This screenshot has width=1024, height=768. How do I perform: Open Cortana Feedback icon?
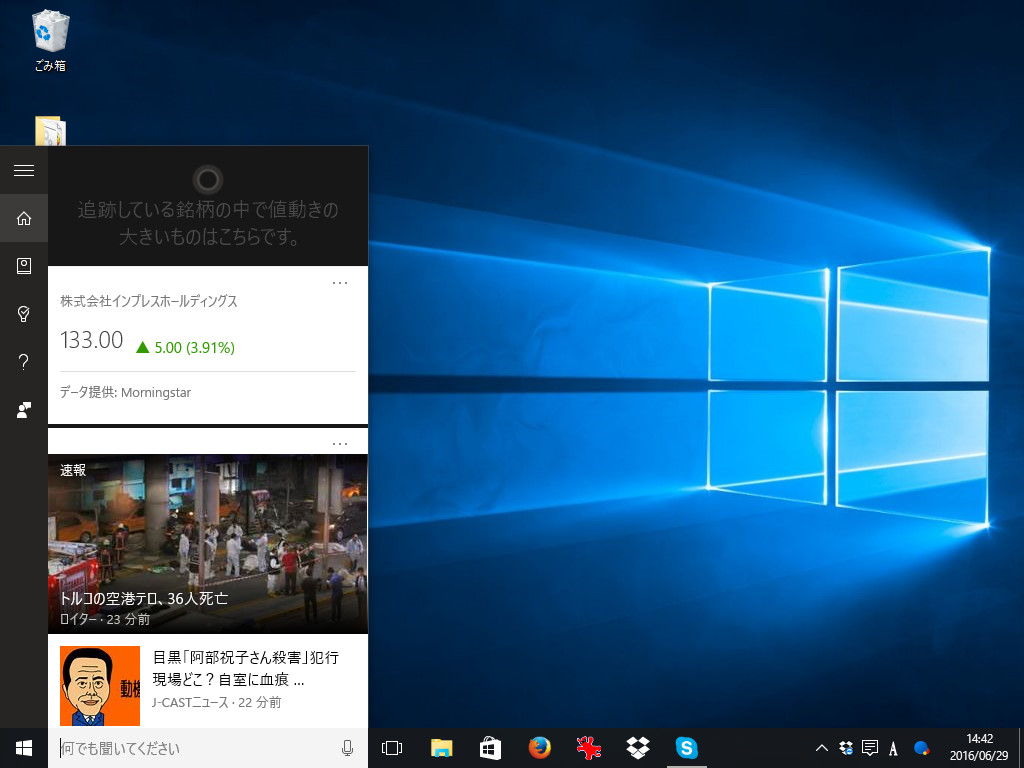24,410
